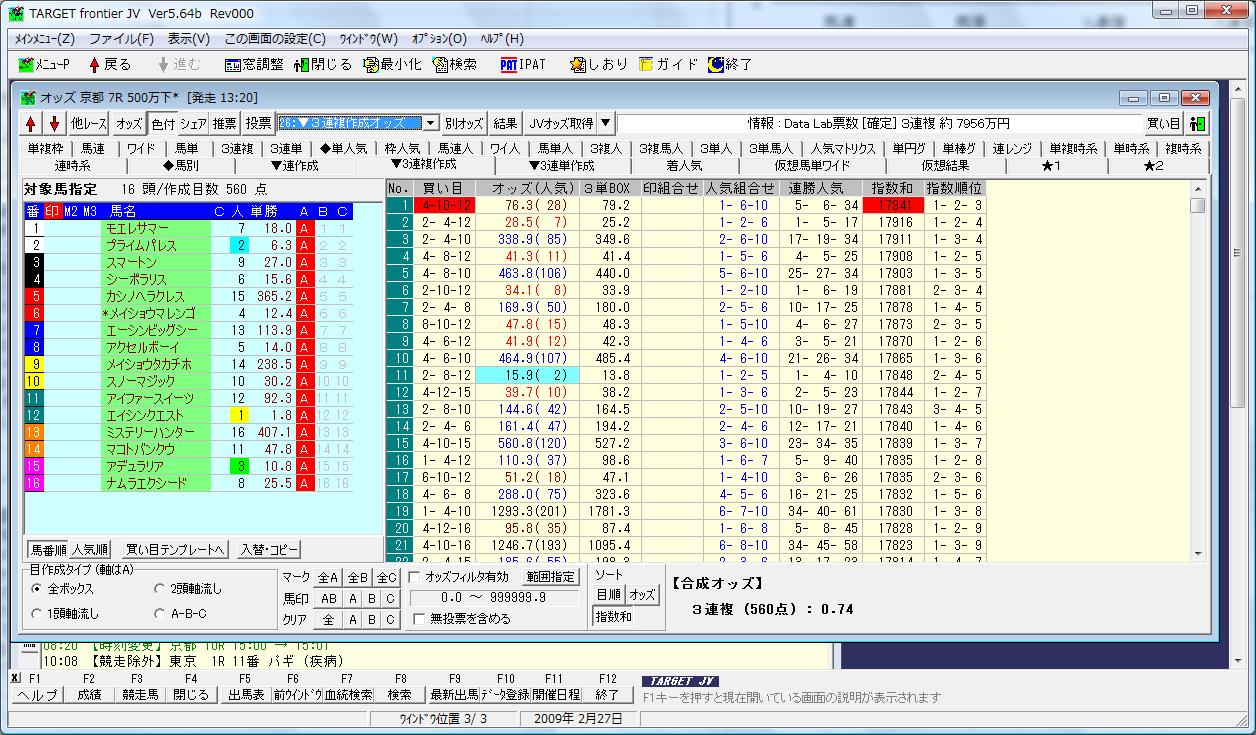Image resolution: width=1256 pixels, height=735 pixels.
Task: Click the 範囲指定 button
Action: [x=552, y=577]
